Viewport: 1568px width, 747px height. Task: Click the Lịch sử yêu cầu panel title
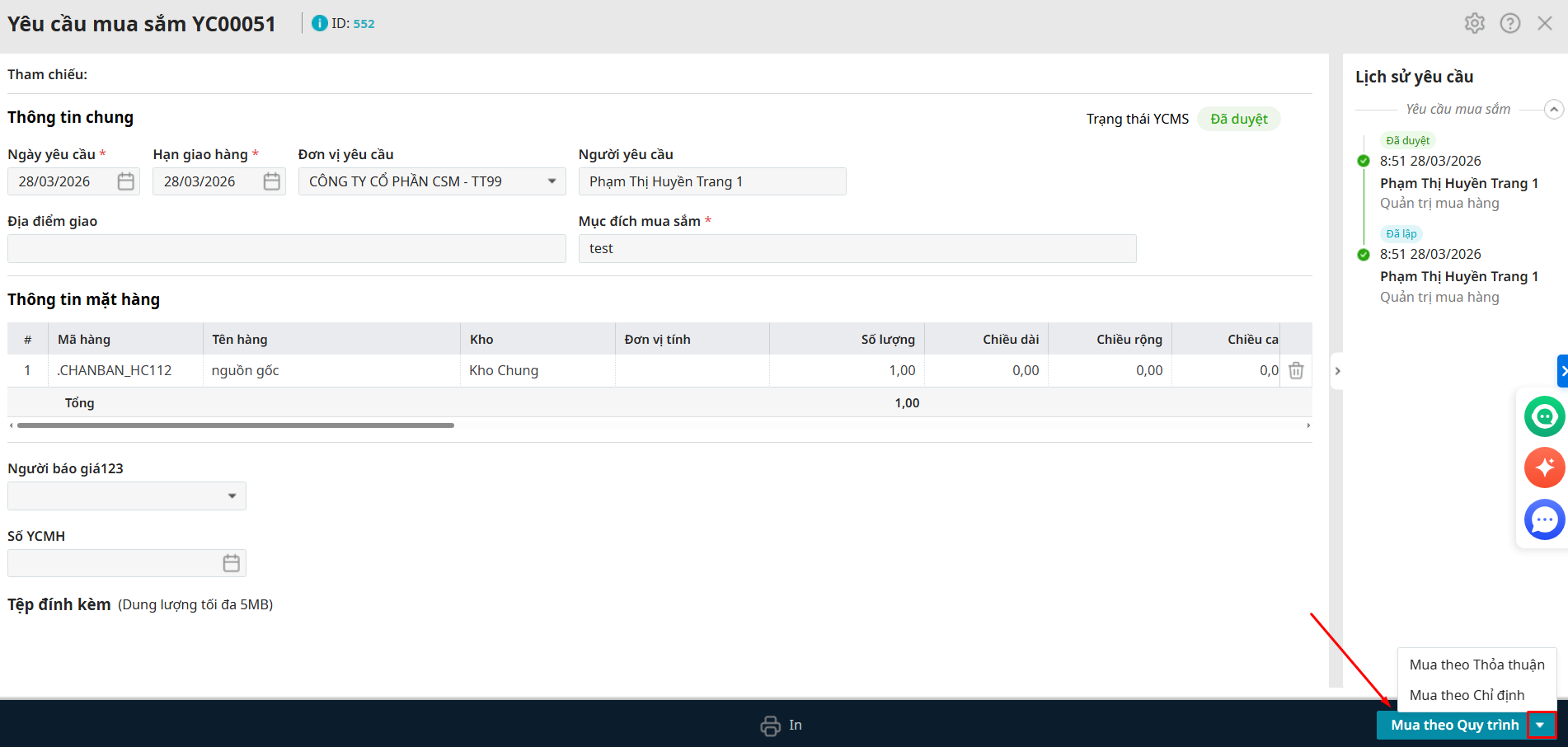(x=1415, y=77)
